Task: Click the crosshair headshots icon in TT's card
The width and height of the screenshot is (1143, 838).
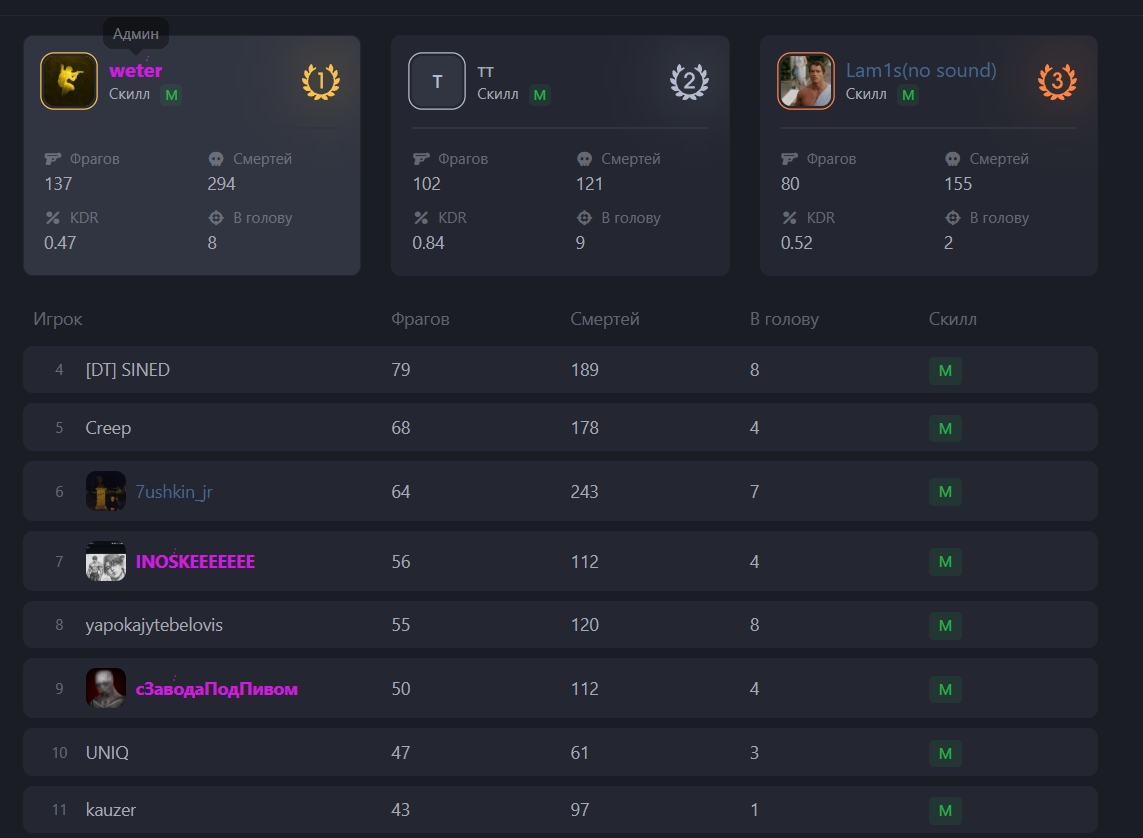Action: pyautogui.click(x=584, y=218)
